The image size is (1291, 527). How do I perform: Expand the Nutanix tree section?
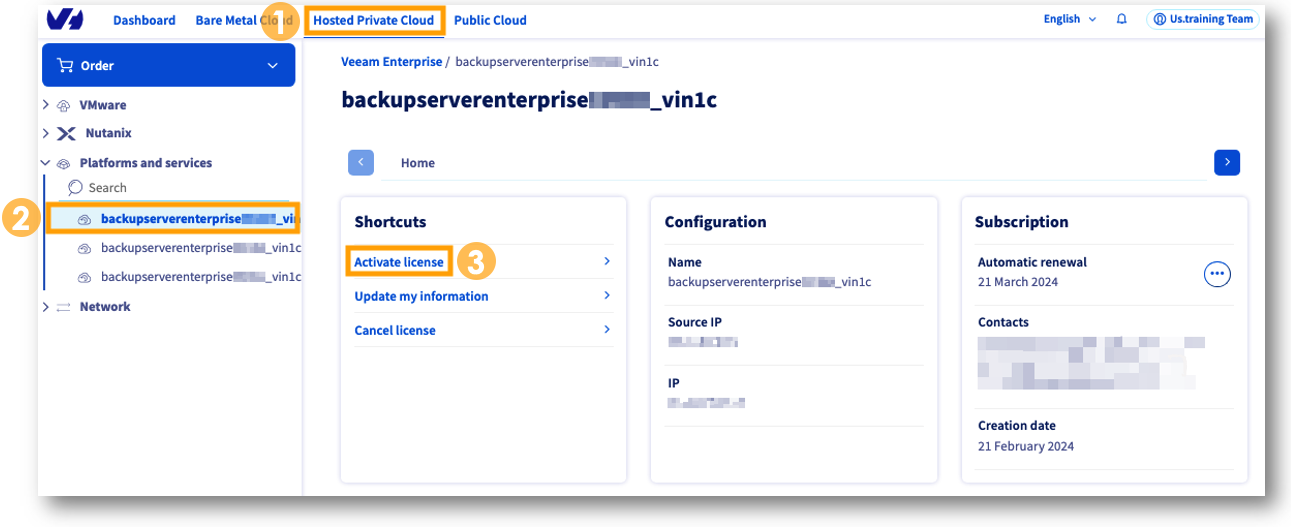click(x=46, y=133)
